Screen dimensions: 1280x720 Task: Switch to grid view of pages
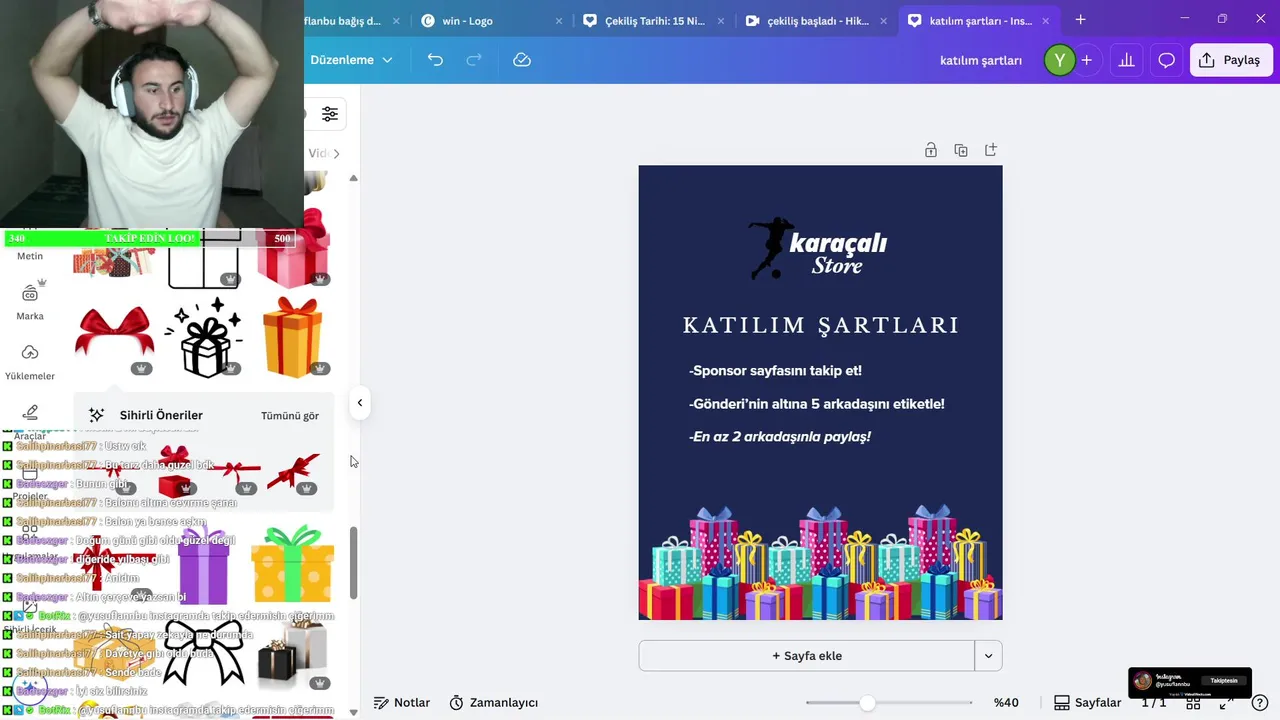pyautogui.click(x=1193, y=703)
